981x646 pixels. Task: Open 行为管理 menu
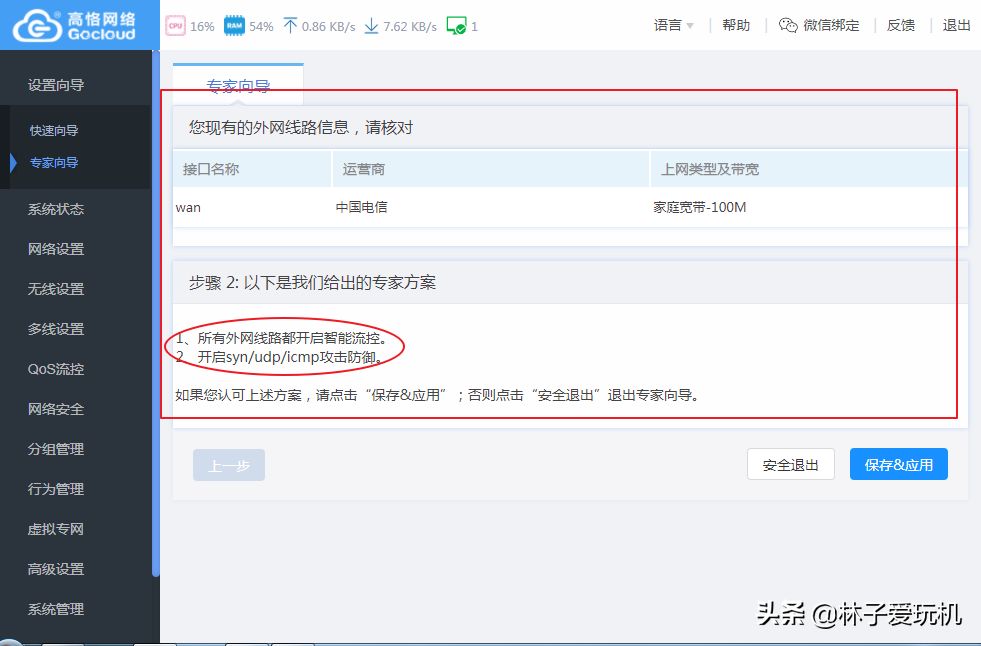[x=56, y=489]
